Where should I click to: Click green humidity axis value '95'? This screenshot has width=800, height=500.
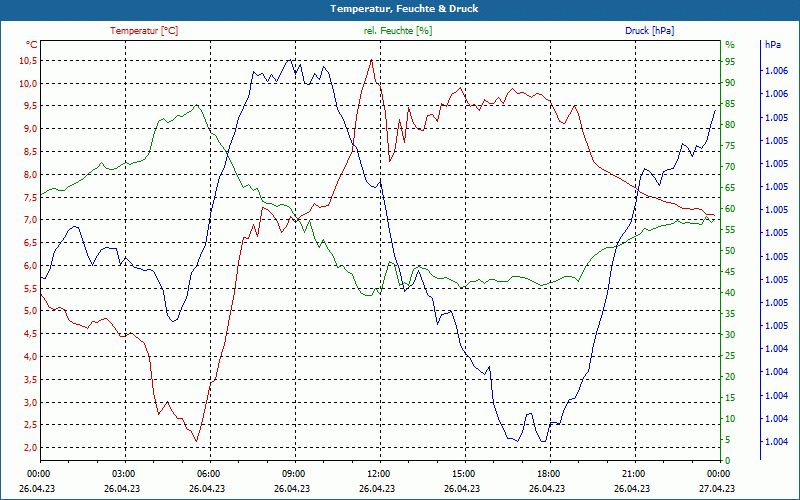730,62
